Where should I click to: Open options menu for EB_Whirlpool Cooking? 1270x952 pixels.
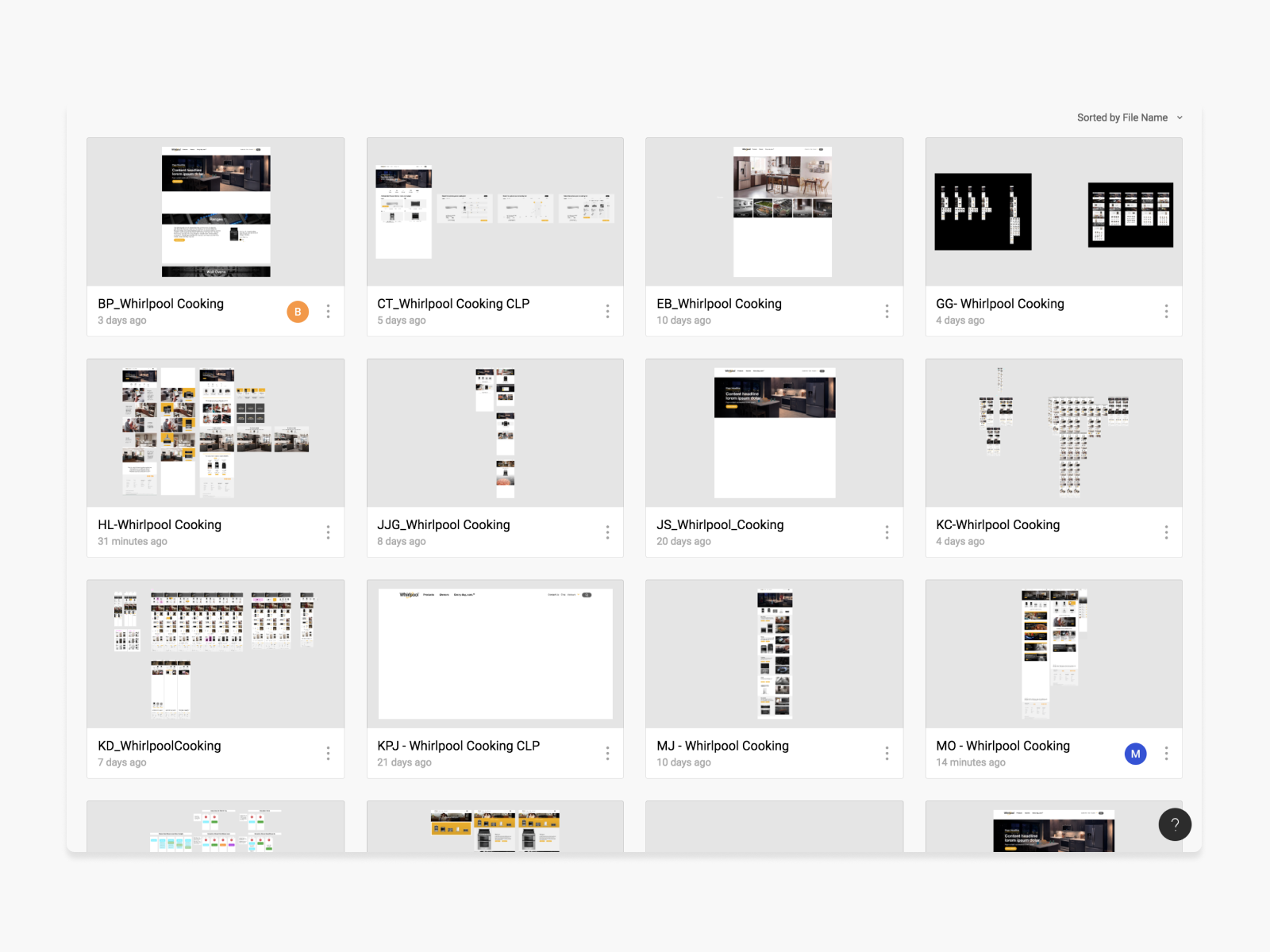(887, 311)
